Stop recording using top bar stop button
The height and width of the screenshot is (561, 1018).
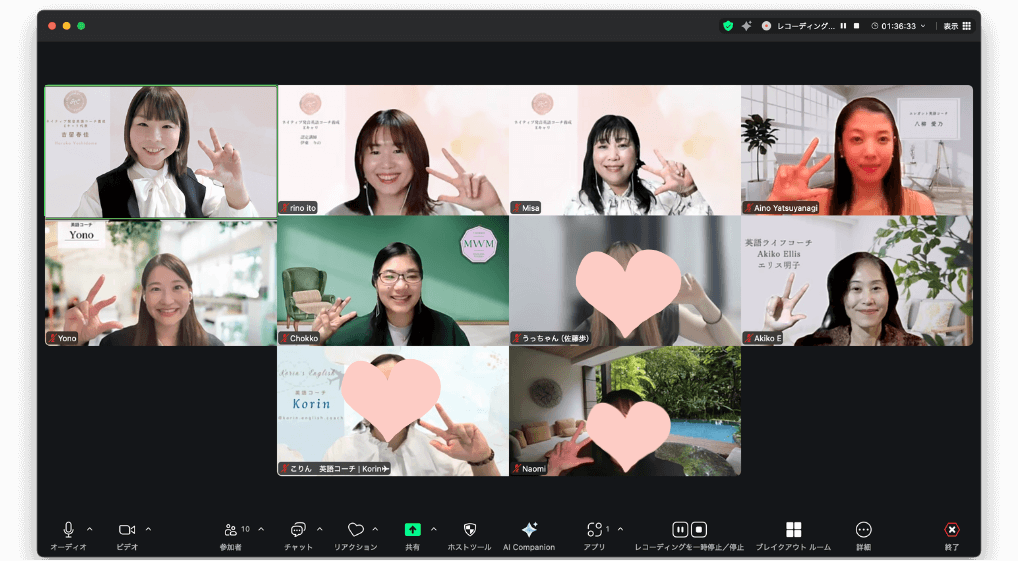pos(856,26)
